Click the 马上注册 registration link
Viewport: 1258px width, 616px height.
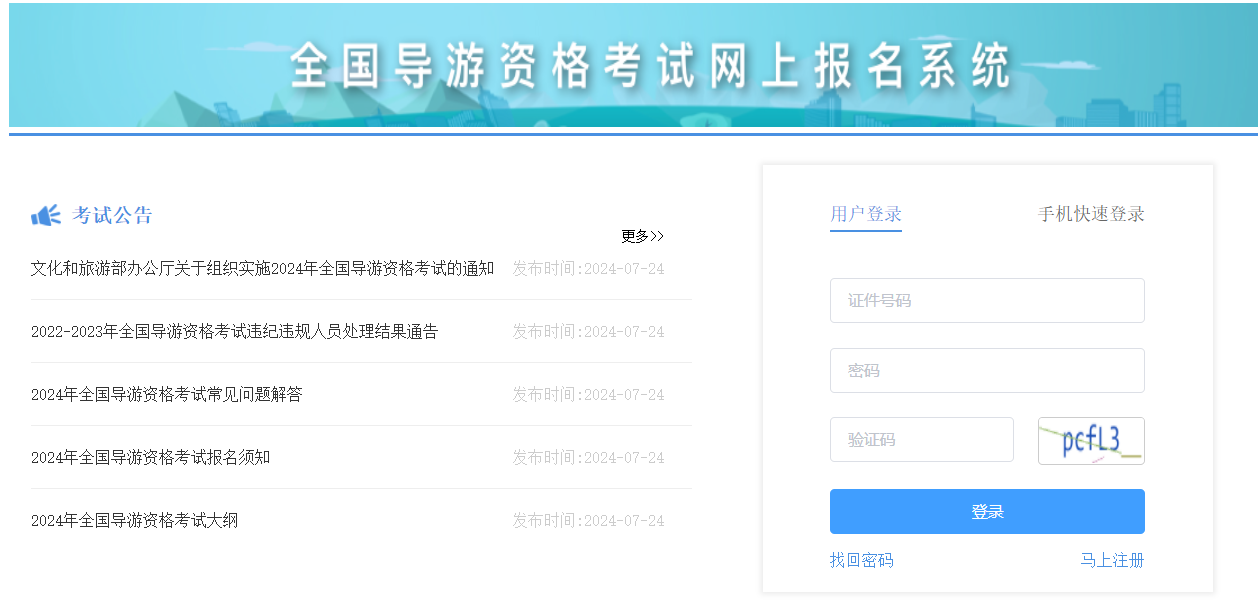click(1112, 560)
